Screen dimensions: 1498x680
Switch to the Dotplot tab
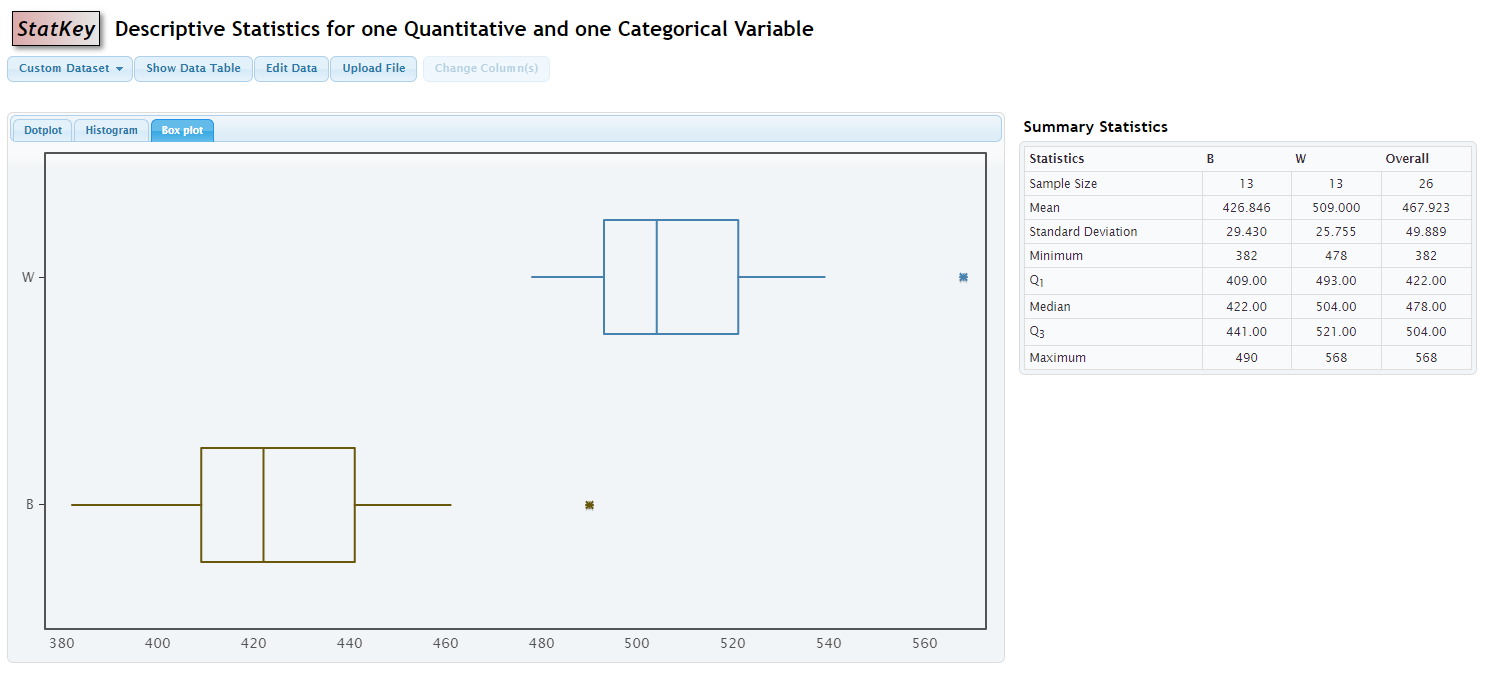point(42,129)
